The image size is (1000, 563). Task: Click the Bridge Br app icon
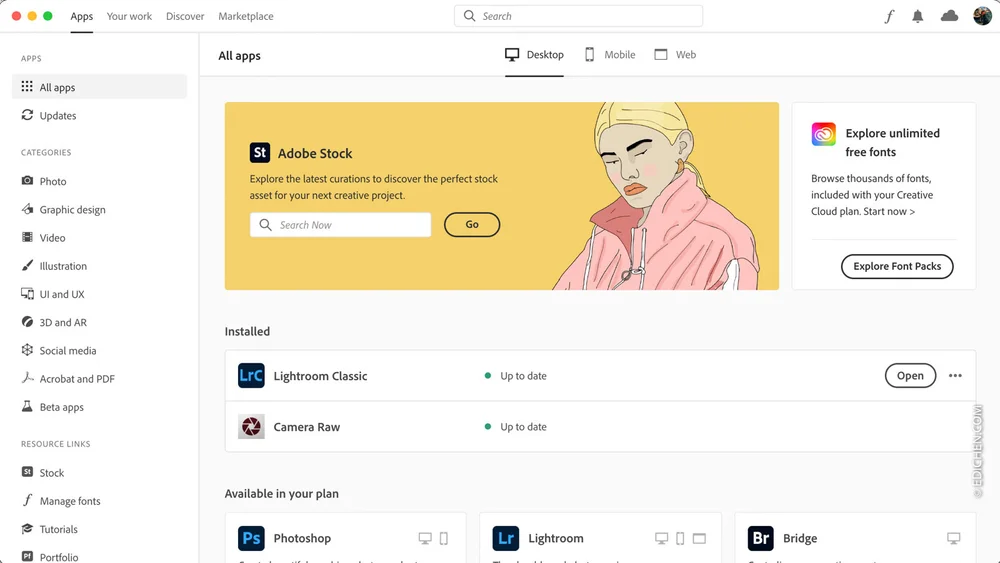[x=761, y=538]
